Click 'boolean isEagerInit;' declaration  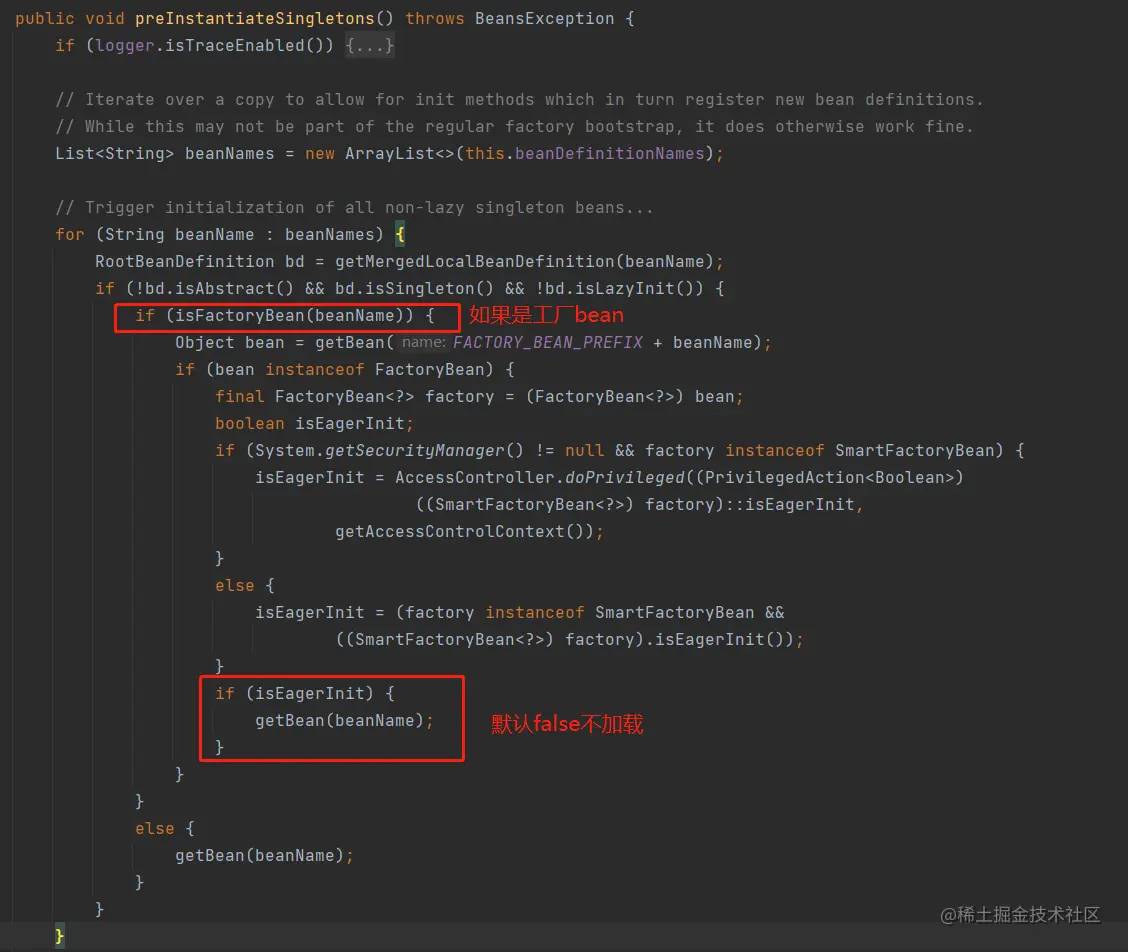314,423
